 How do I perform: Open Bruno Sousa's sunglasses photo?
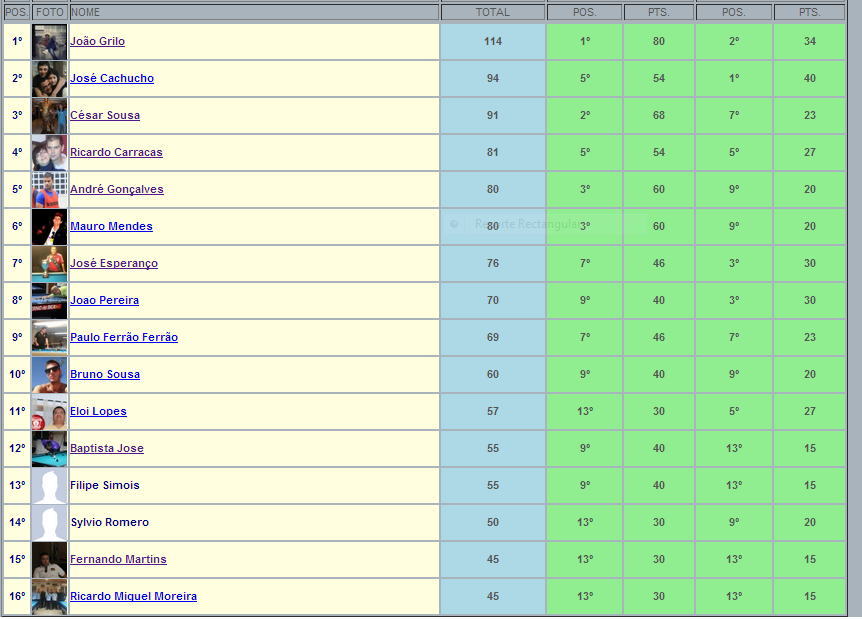pos(49,375)
